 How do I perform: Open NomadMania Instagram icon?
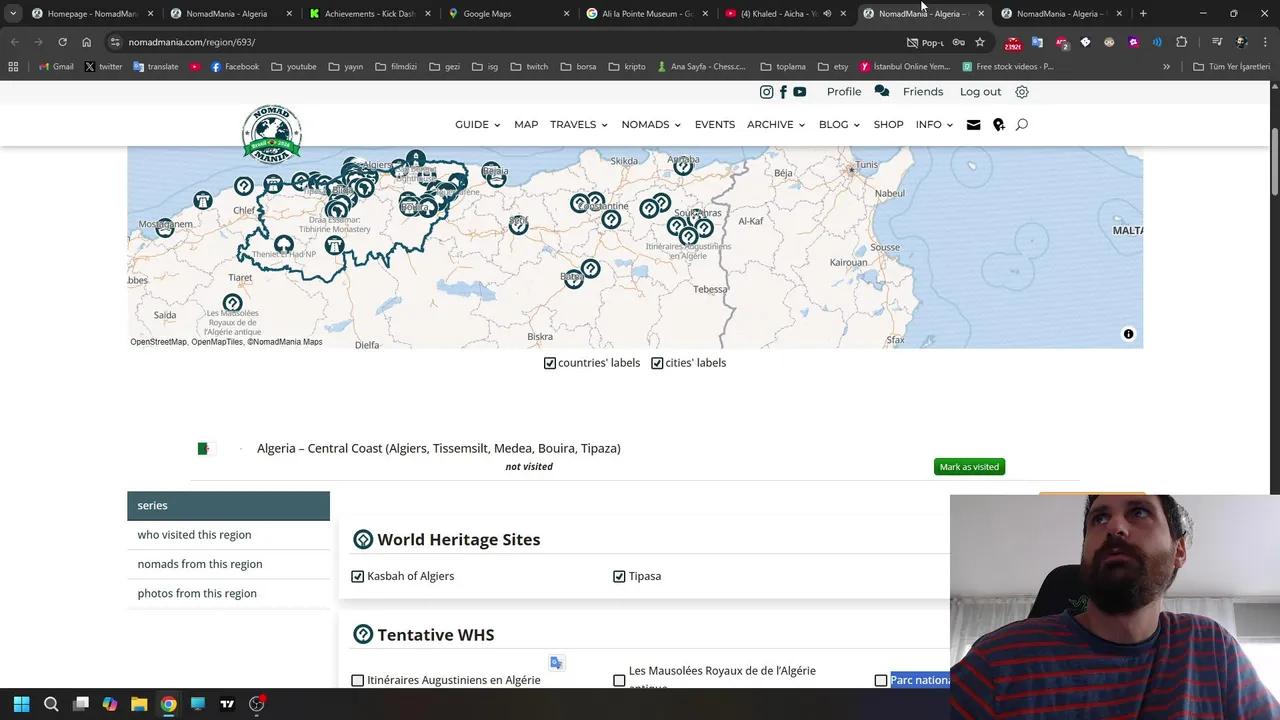pos(766,92)
